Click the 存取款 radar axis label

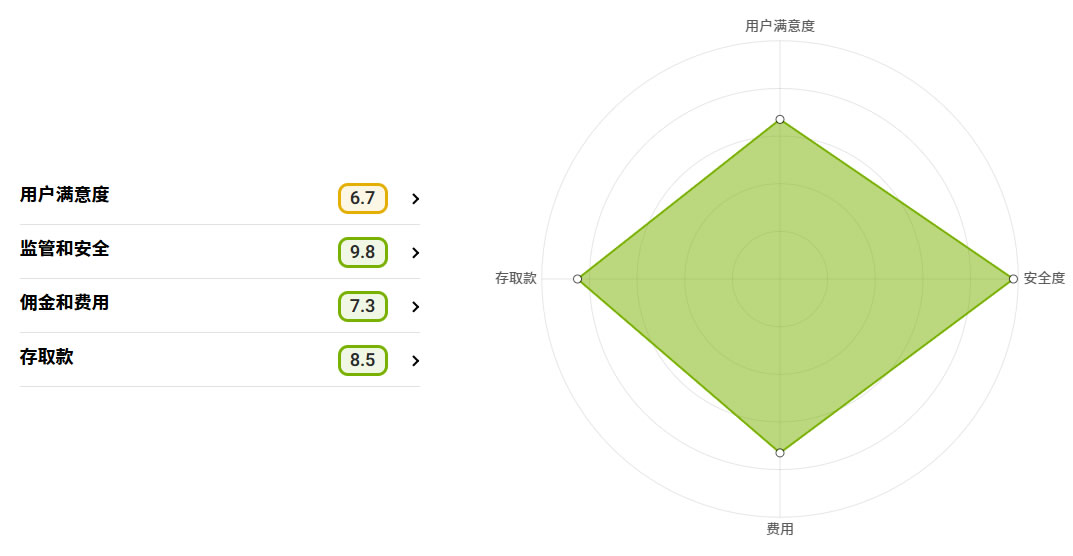(x=516, y=278)
